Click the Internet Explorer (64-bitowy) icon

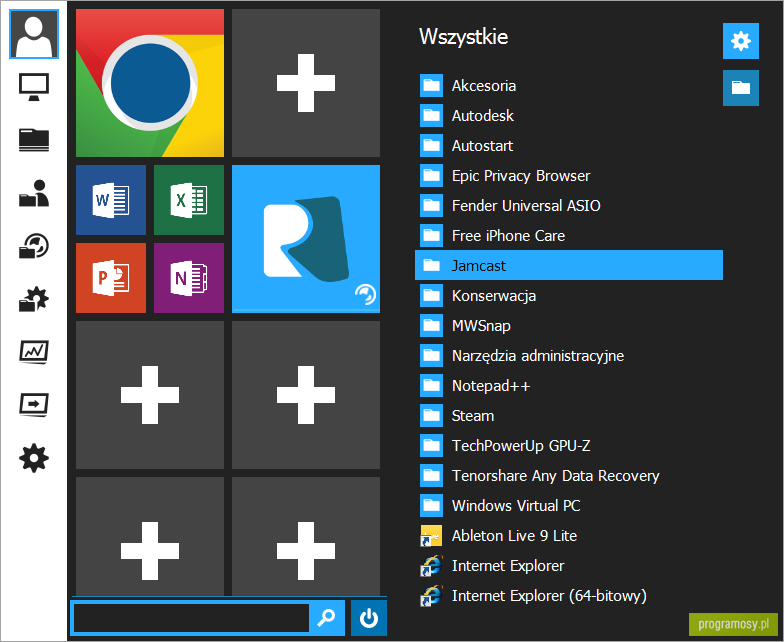[x=431, y=596]
